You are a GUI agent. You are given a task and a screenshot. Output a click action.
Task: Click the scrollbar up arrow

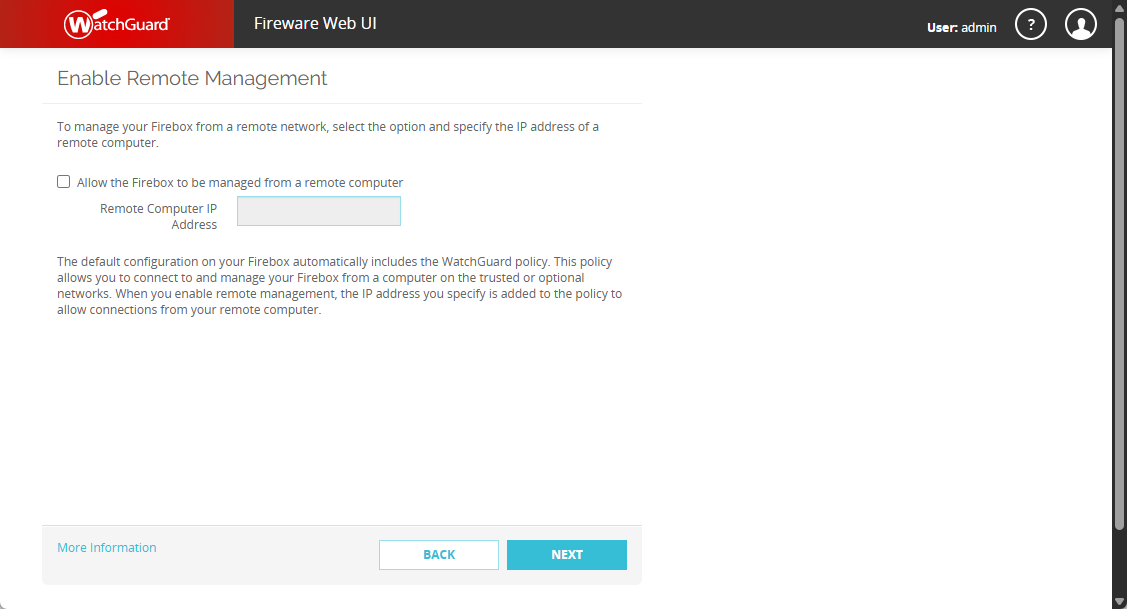(1119, 6)
